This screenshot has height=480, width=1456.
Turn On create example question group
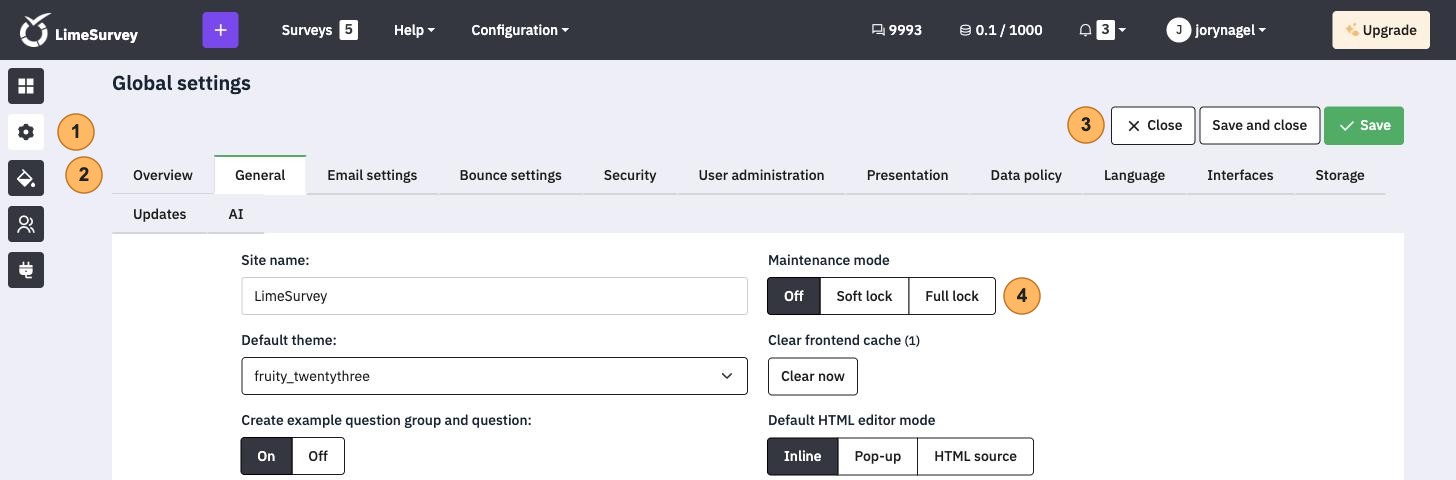[x=266, y=456]
